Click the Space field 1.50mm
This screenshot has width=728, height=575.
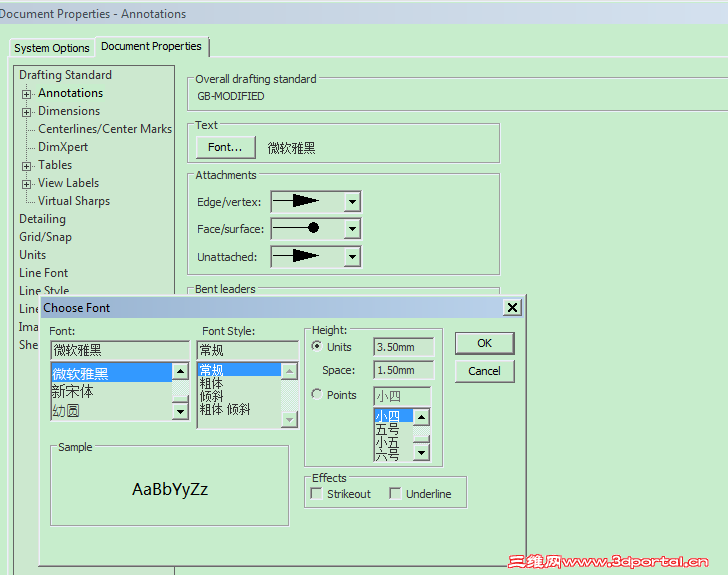(403, 370)
